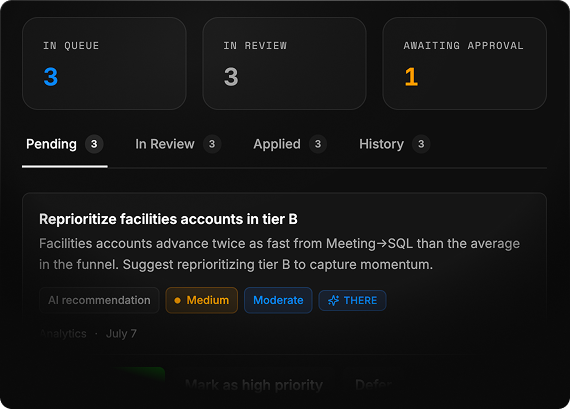
Task: Open the Reprioritize facilities accounts title
Action: coord(168,219)
